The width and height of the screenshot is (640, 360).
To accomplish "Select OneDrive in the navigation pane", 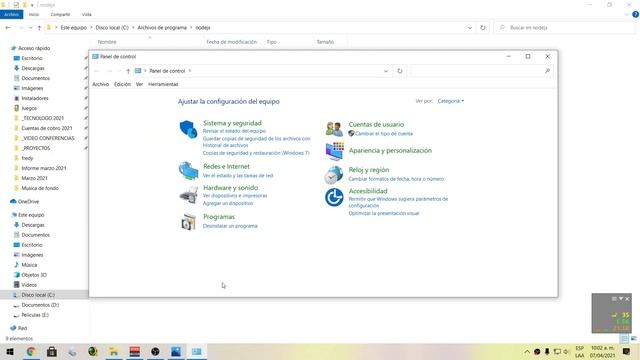I will tap(28, 202).
